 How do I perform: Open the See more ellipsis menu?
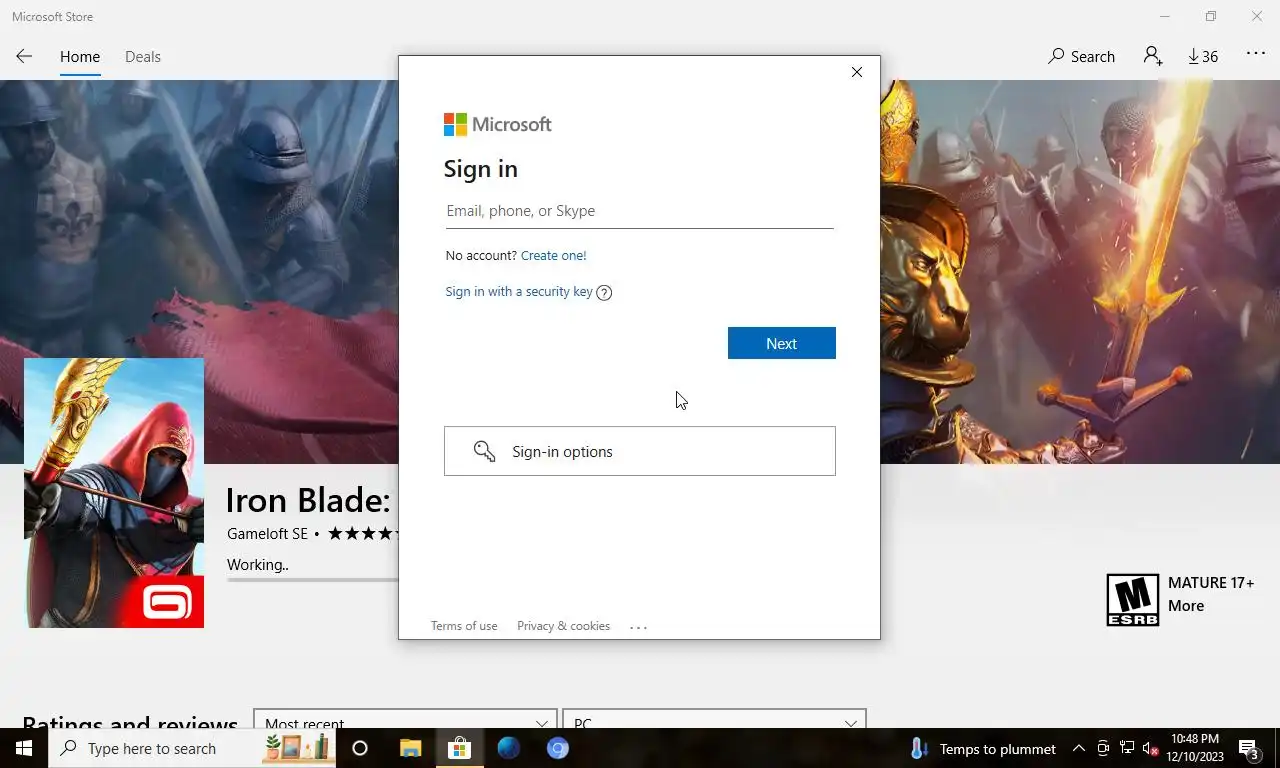tap(1256, 54)
